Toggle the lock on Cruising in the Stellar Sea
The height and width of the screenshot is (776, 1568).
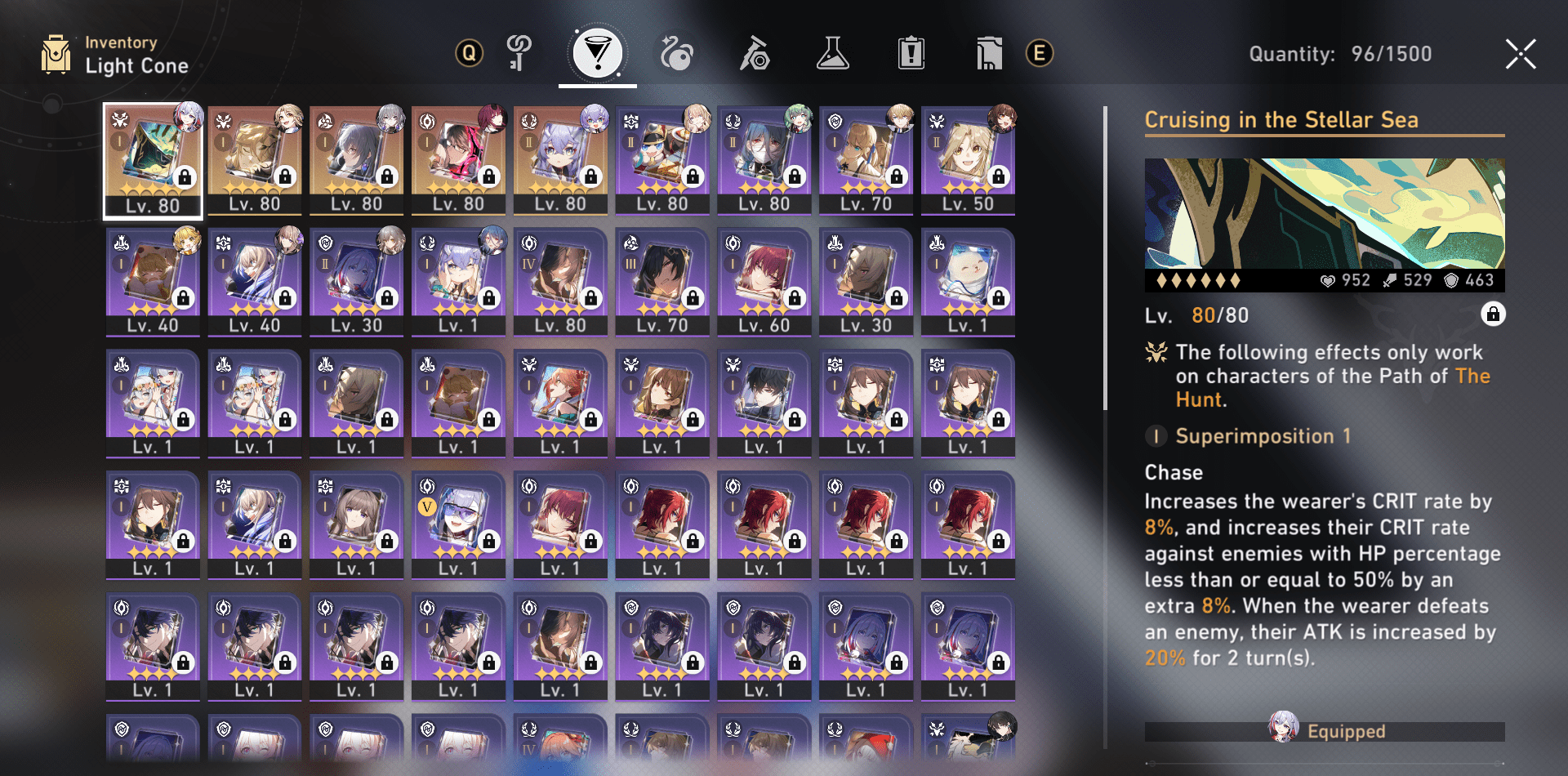pos(1493,314)
